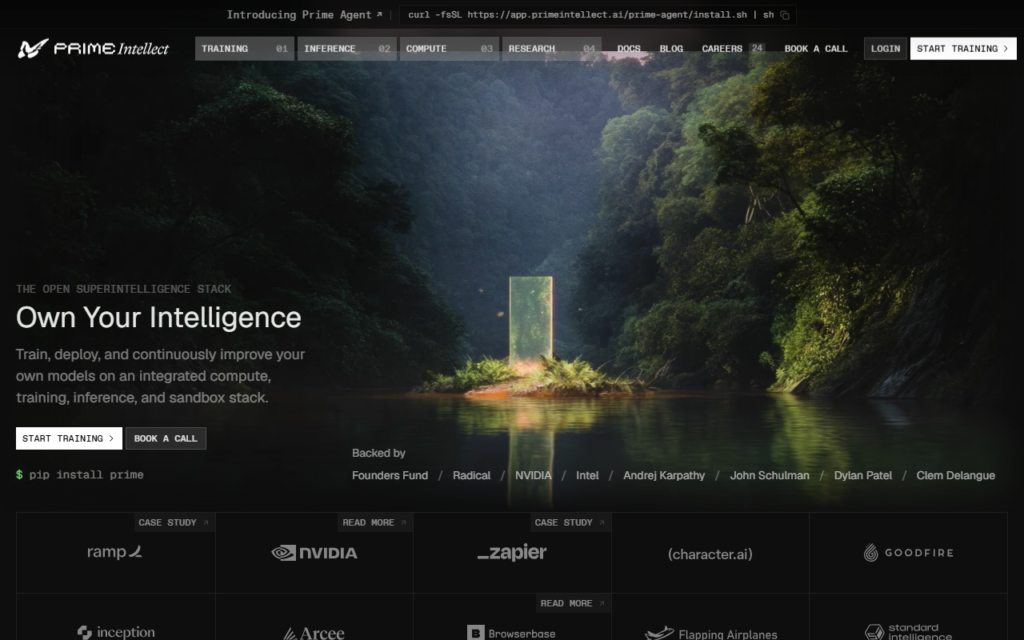1024x640 pixels.
Task: Click Start Training in the header
Action: 963,48
